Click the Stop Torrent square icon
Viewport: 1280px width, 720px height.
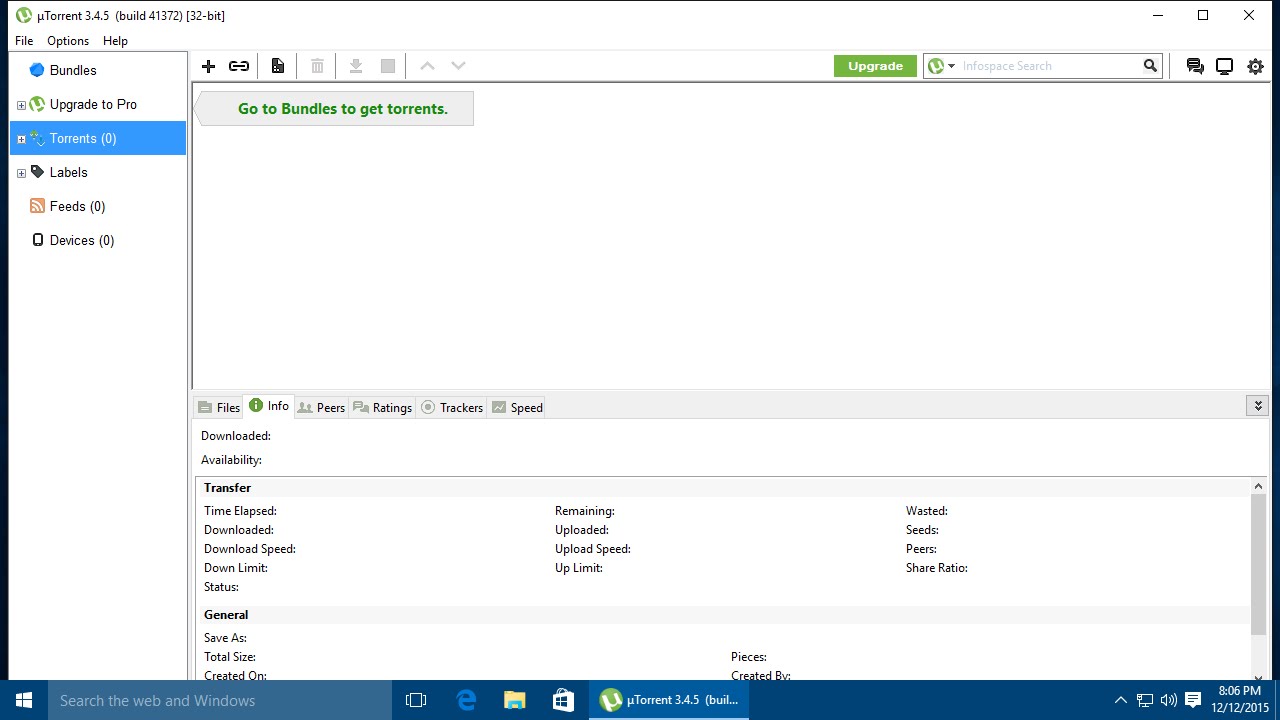(388, 66)
